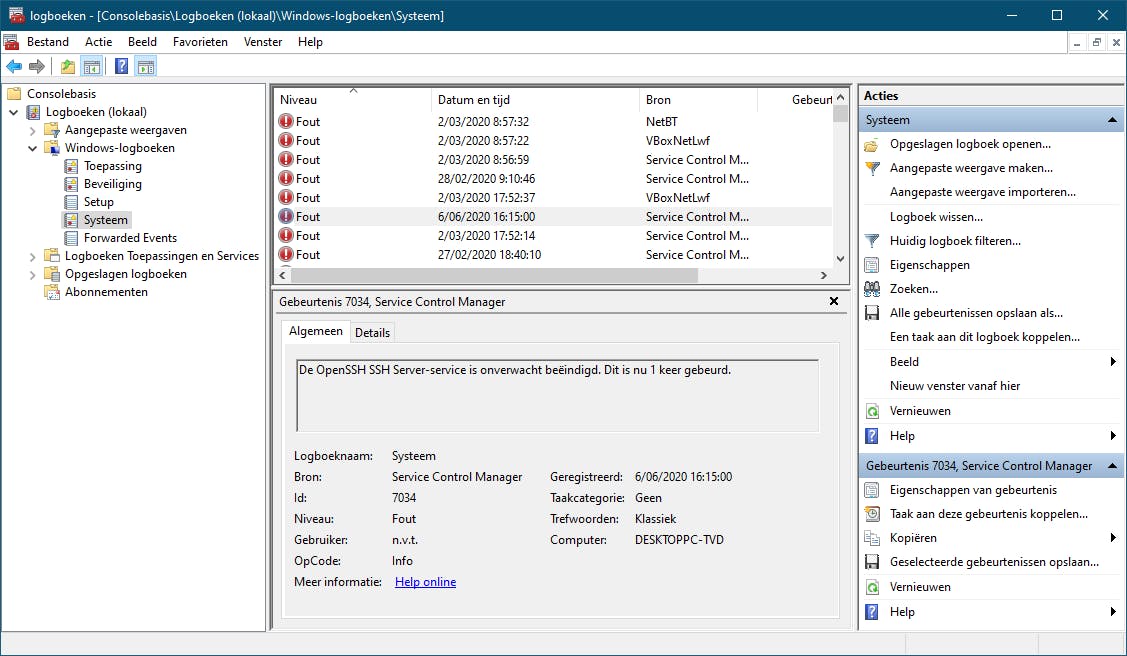1127x656 pixels.
Task: Click the Back arrow in the toolbar
Action: pyautogui.click(x=14, y=67)
